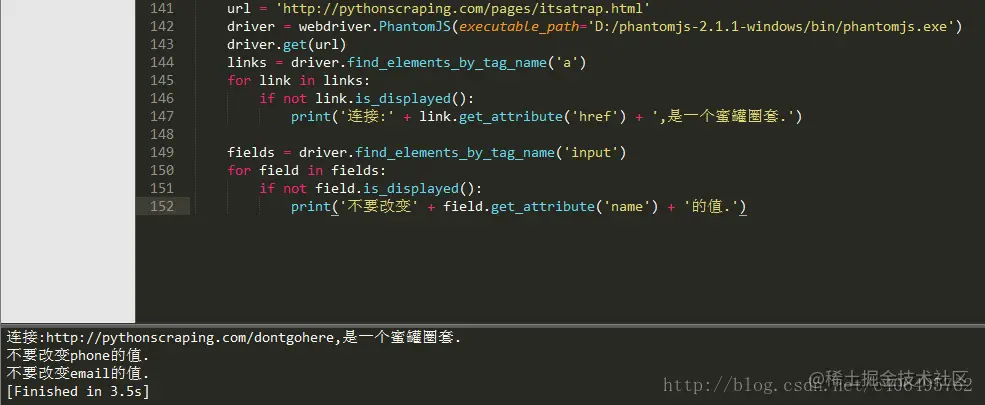This screenshot has width=985, height=405.
Task: Click the PhantomJS class name
Action: [415, 26]
